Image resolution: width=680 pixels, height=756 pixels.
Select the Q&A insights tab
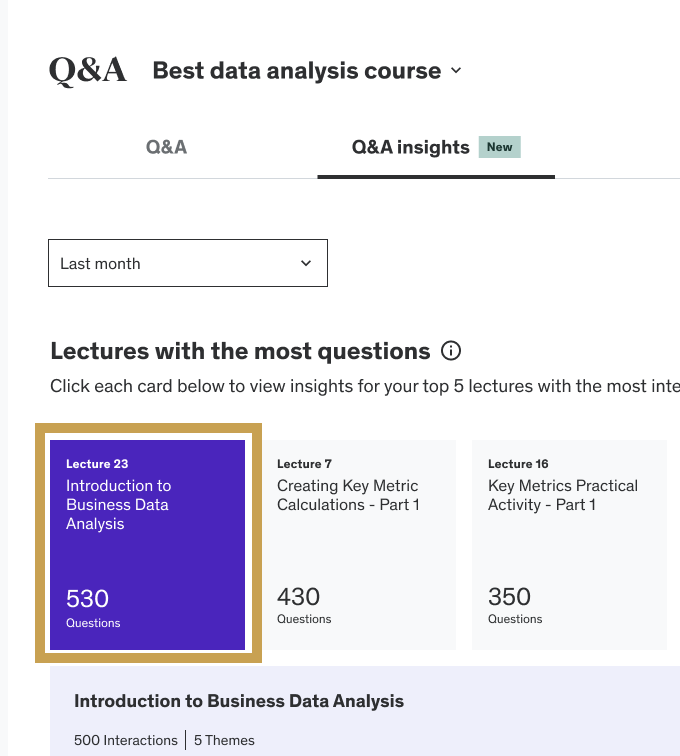(x=435, y=147)
